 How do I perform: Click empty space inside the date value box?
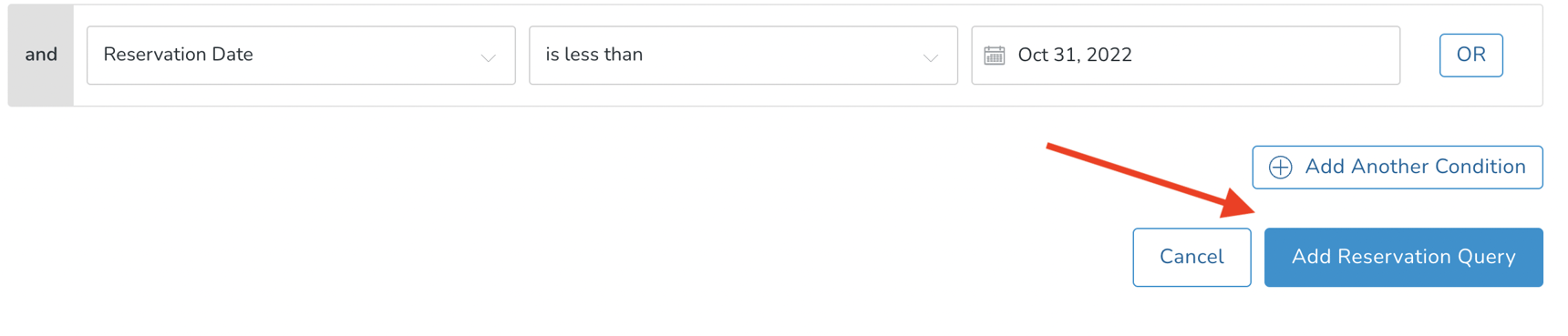coord(1267,56)
